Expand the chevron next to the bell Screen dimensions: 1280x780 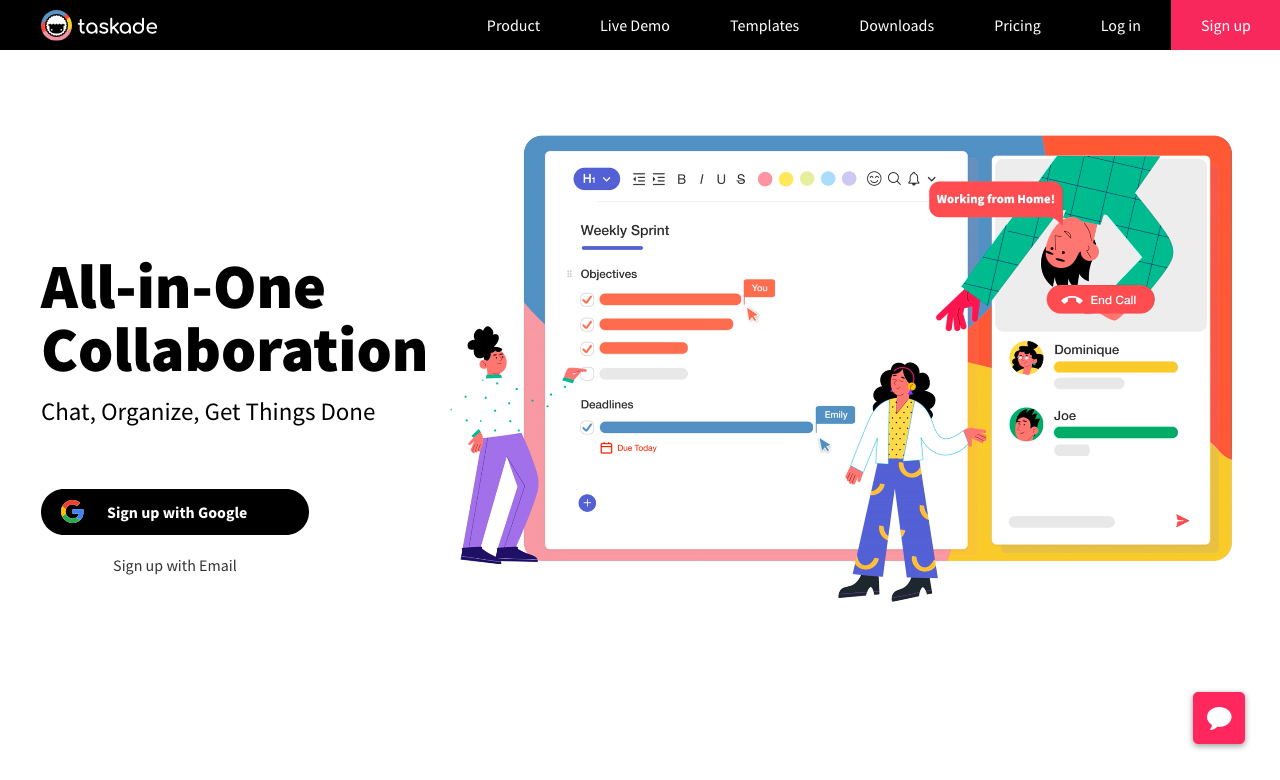(932, 180)
